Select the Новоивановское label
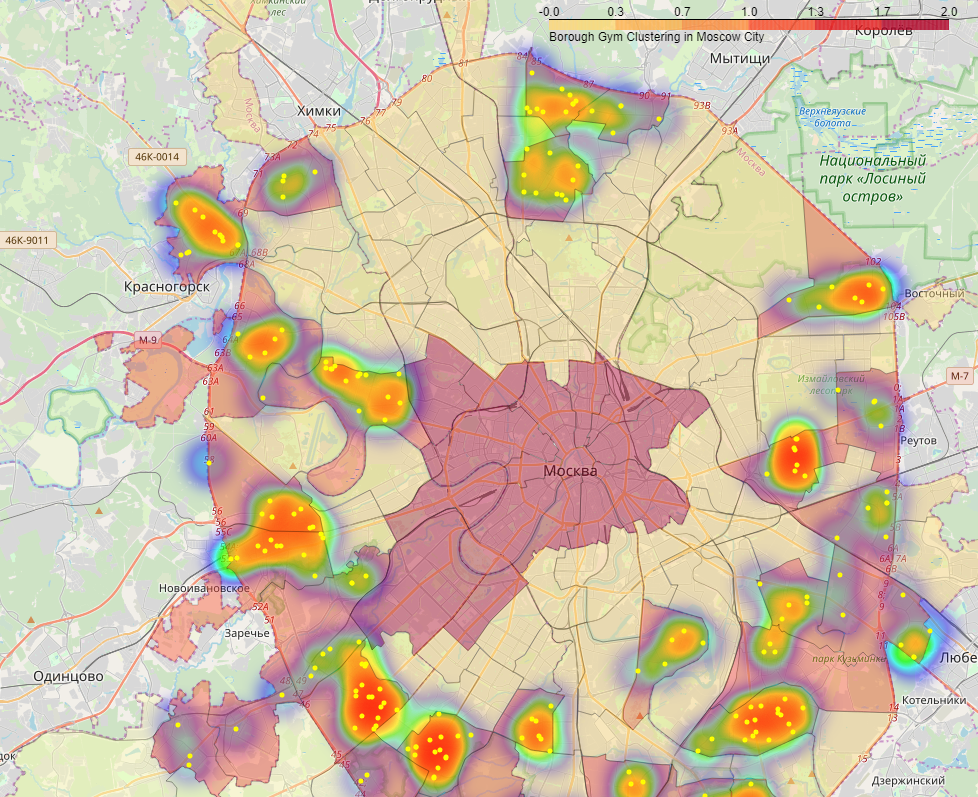978x797 pixels. coord(204,588)
